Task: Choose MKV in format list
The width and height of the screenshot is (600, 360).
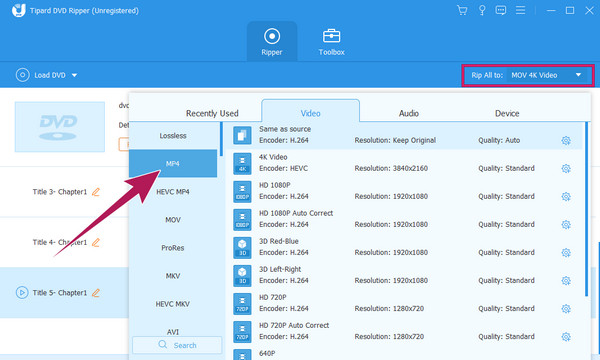Action: pyautogui.click(x=173, y=276)
